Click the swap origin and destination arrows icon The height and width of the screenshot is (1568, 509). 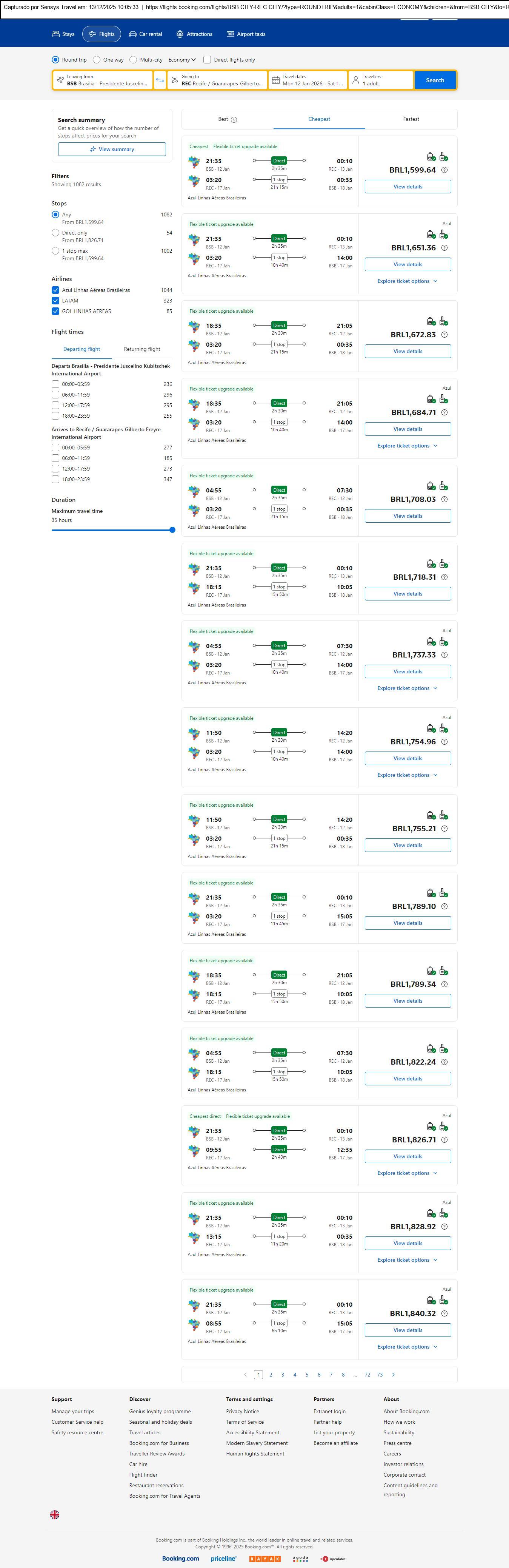pyautogui.click(x=160, y=80)
